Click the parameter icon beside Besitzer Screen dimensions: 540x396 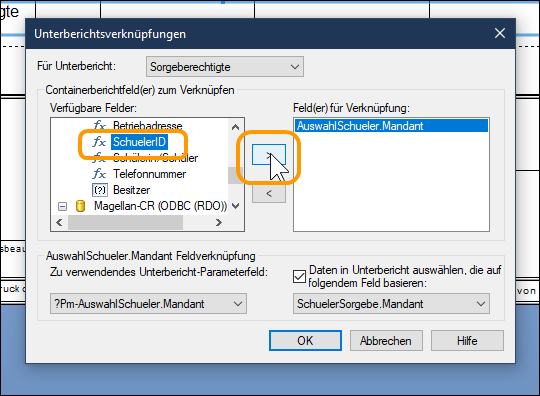pyautogui.click(x=100, y=190)
